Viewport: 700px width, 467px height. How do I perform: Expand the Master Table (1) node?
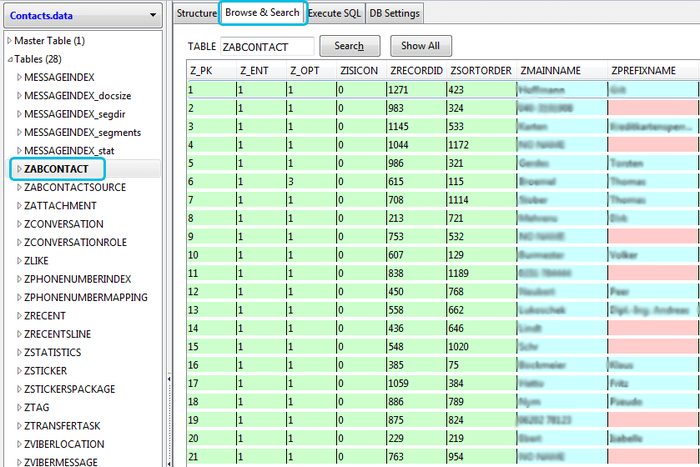click(x=9, y=41)
